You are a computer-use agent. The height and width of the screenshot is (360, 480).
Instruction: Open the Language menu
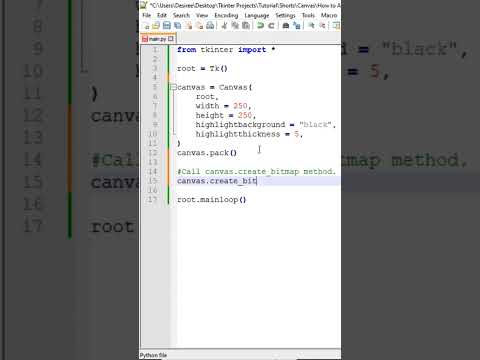click(257, 15)
